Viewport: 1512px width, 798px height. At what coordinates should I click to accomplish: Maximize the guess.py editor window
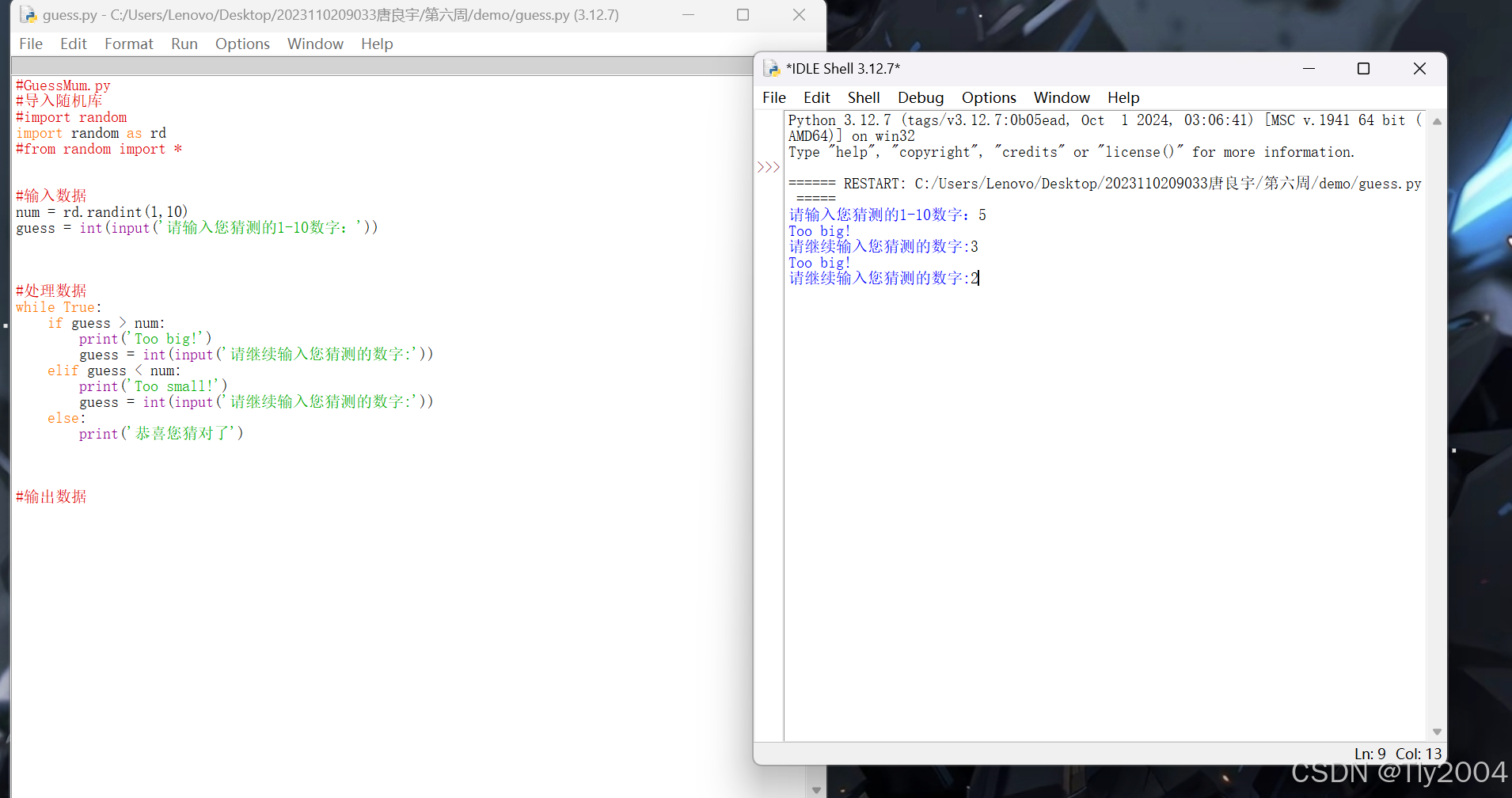coord(743,14)
